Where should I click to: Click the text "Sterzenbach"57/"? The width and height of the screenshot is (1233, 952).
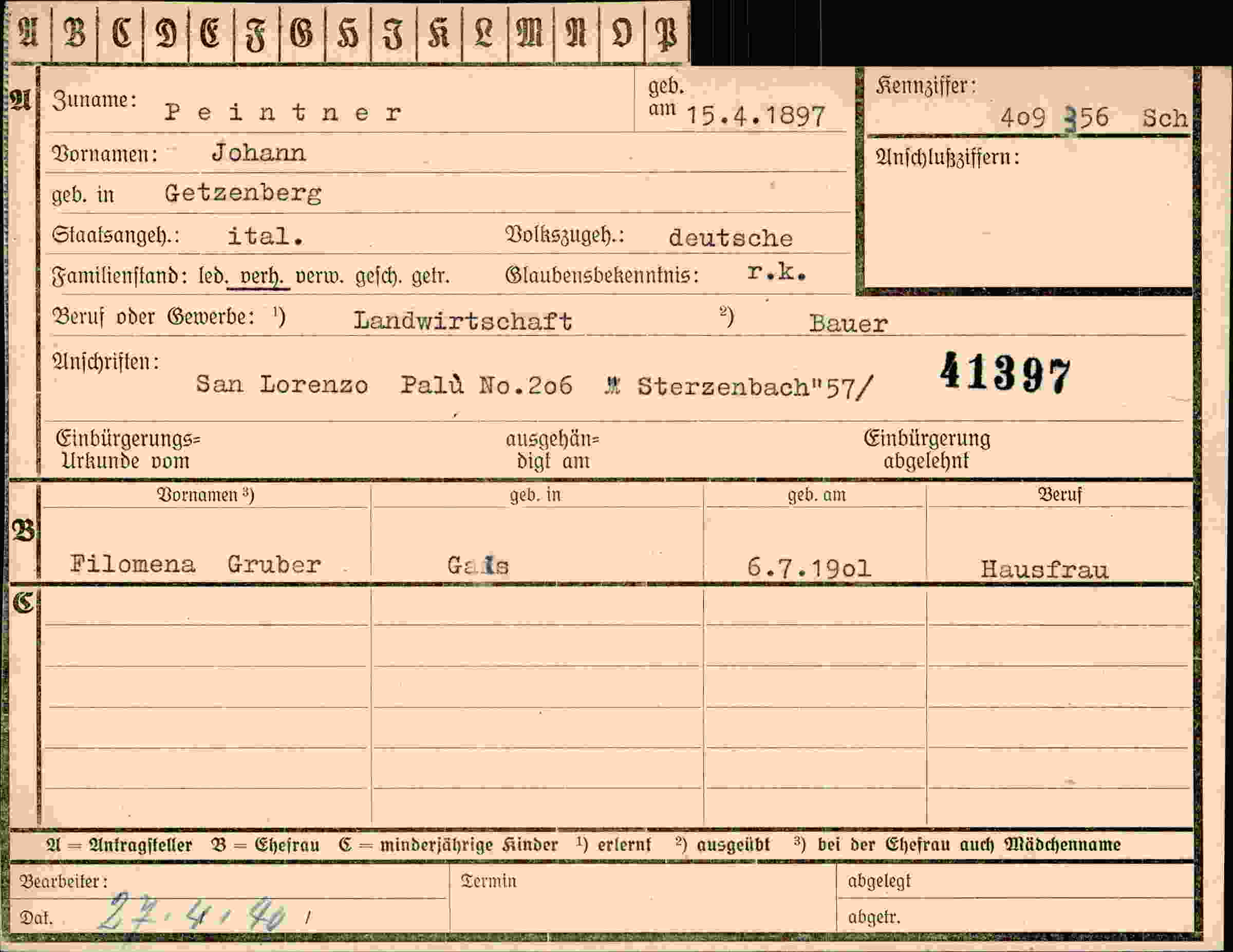[x=755, y=387]
